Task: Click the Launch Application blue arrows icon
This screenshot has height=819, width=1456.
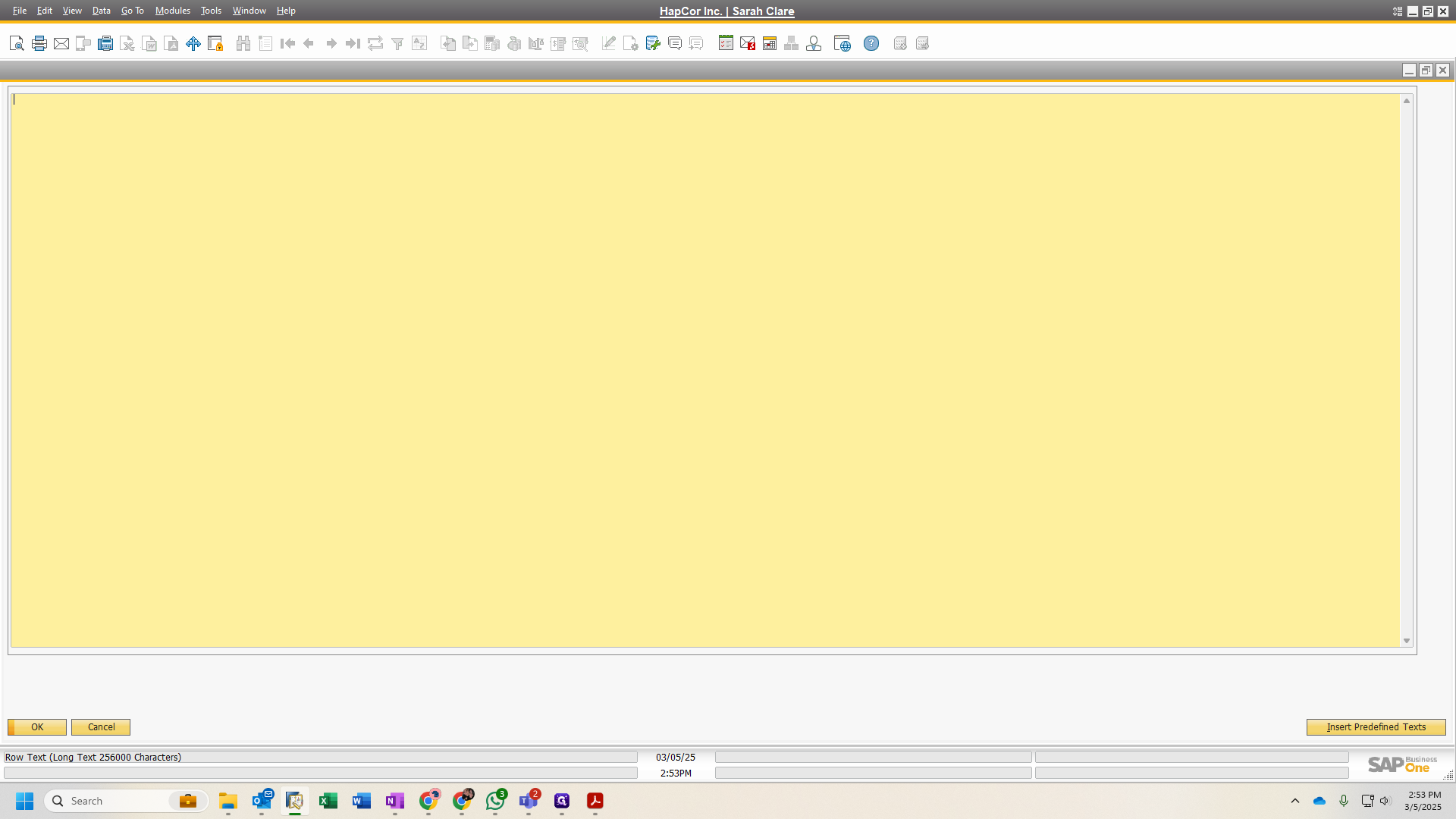Action: [x=193, y=43]
